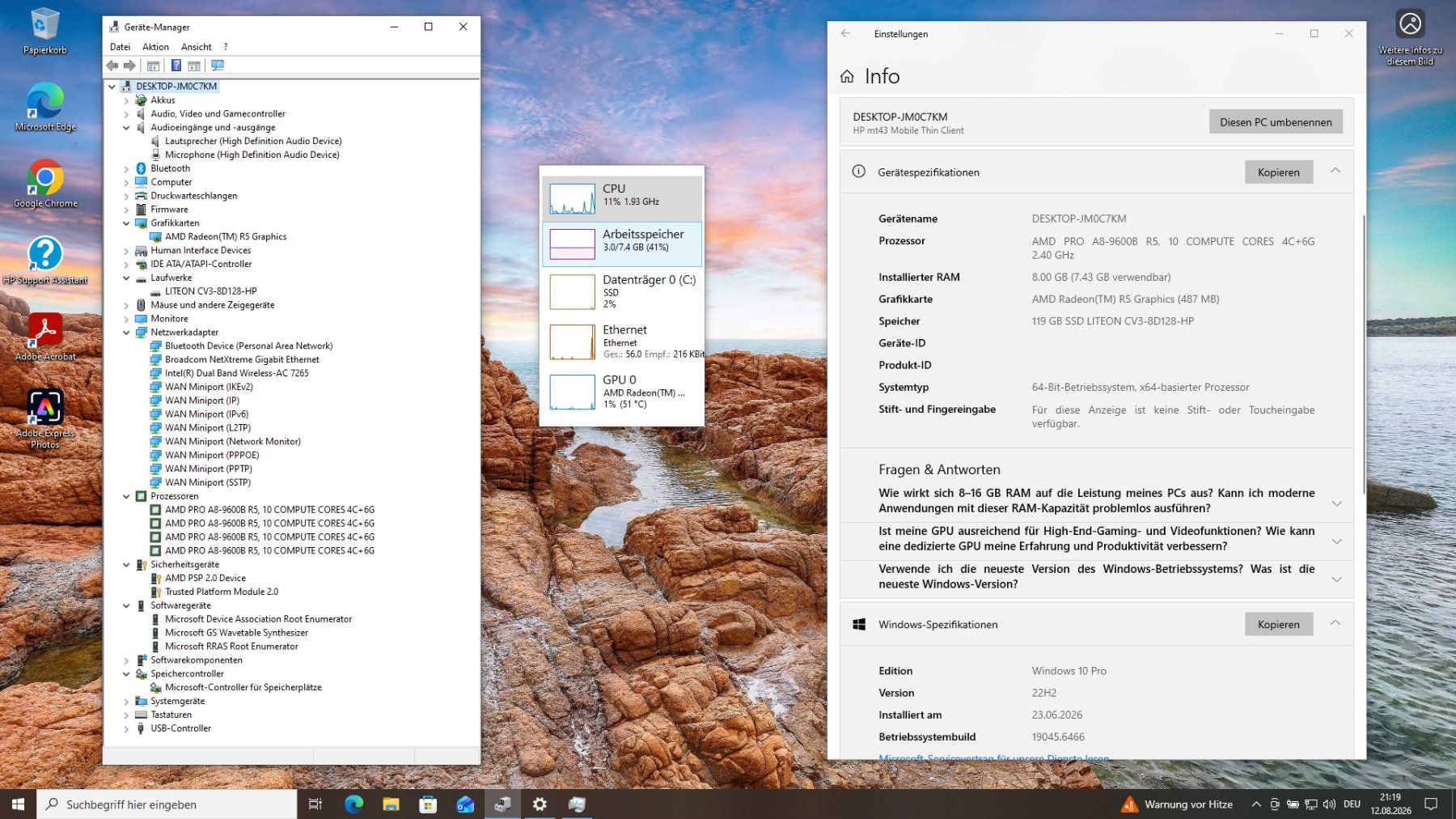The image size is (1456, 819).
Task: Select Trusted Platform Module 2.0 entry
Action: [222, 592]
